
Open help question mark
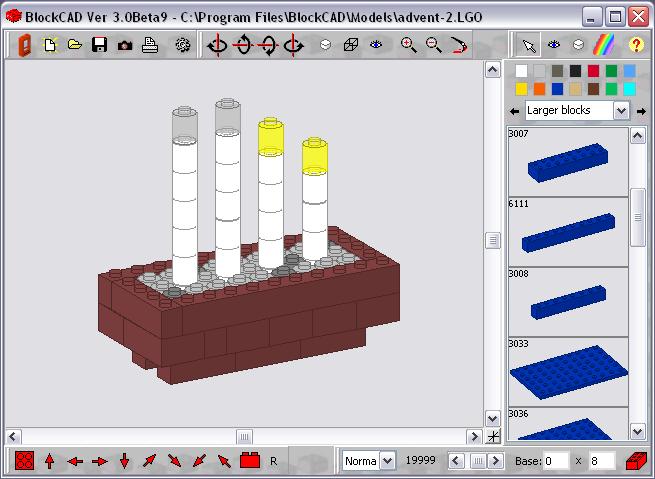636,45
